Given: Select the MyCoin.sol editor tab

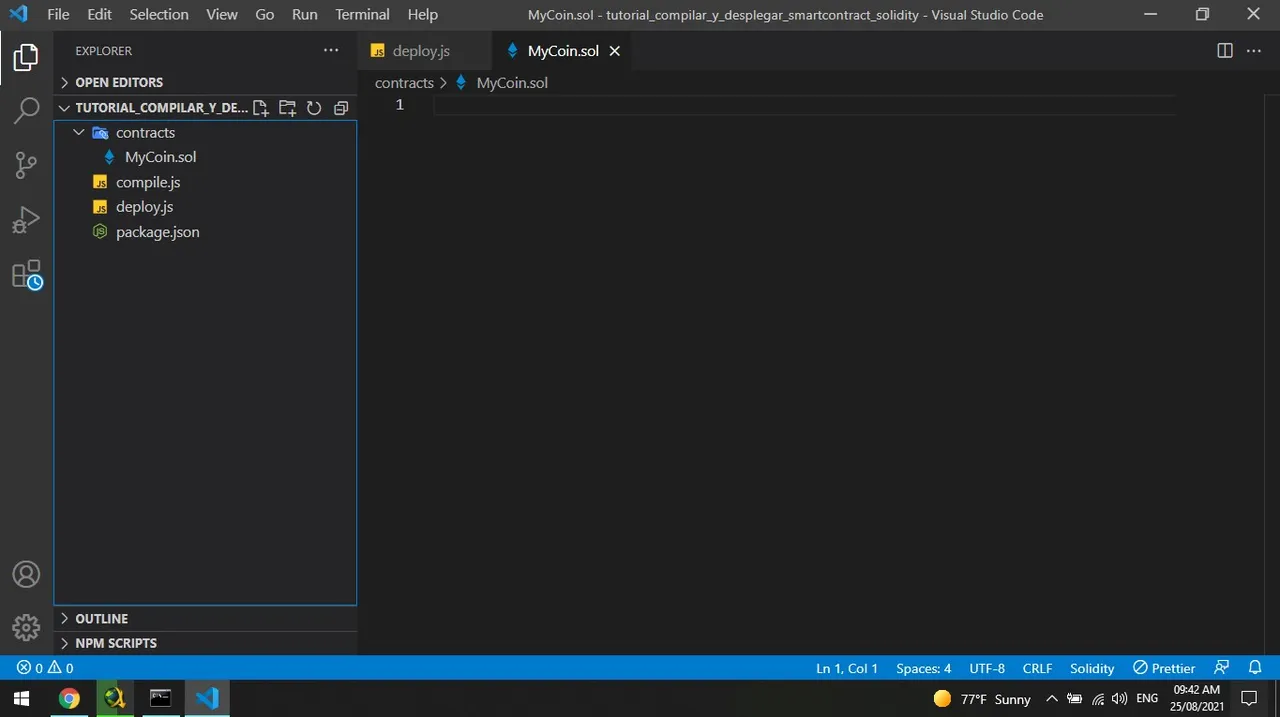Looking at the screenshot, I should [x=563, y=50].
